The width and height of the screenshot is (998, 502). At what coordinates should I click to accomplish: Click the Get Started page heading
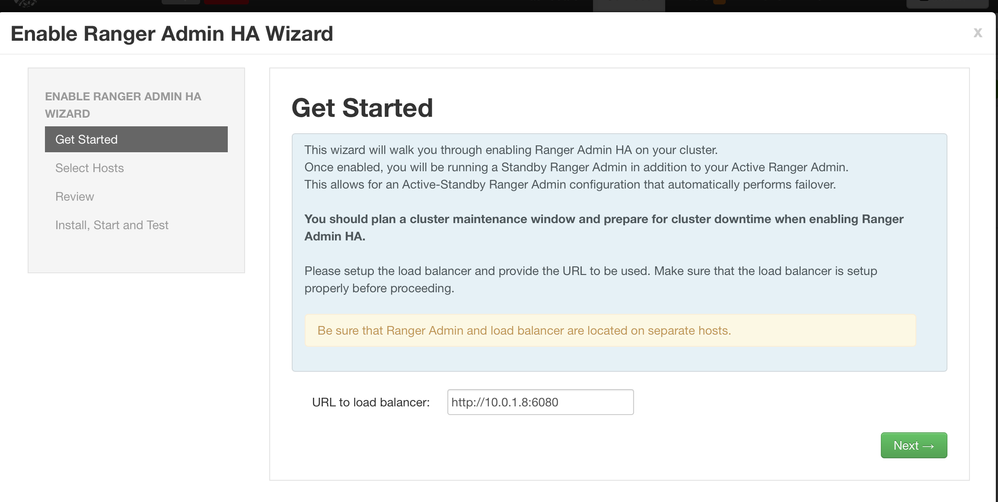(362, 108)
